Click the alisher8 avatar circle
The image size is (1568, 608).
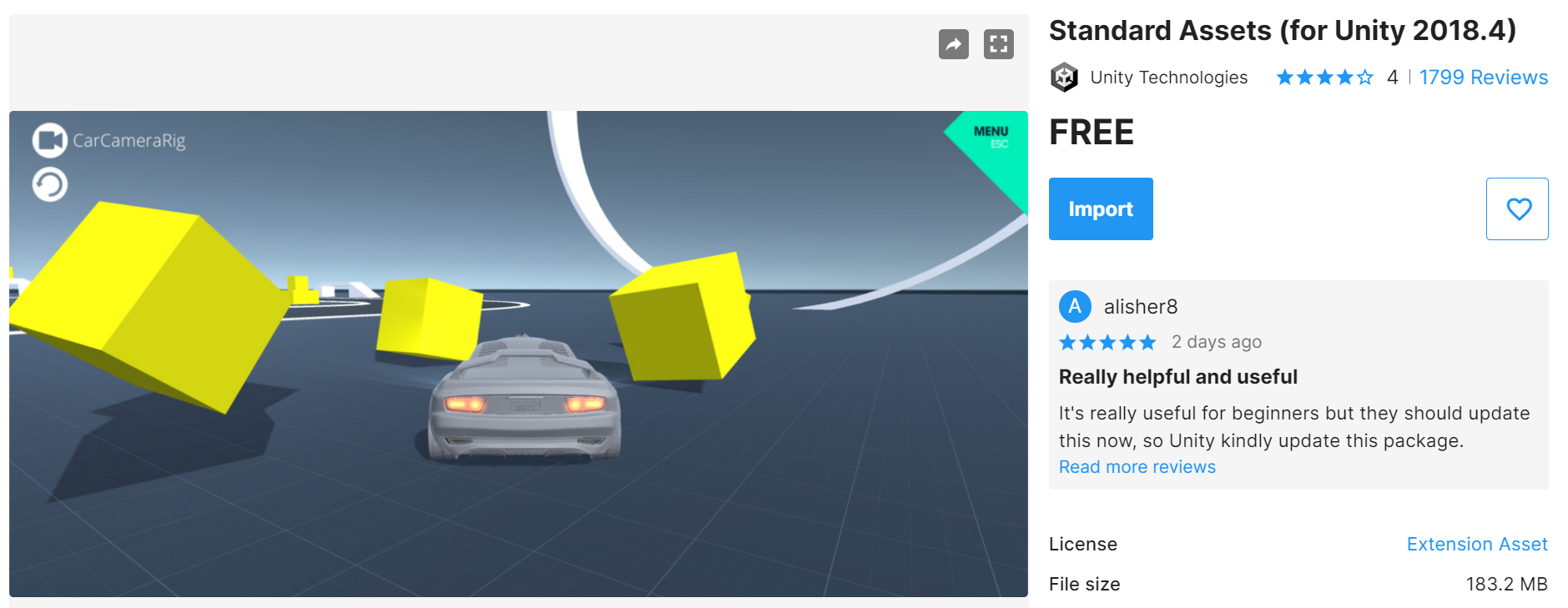pyautogui.click(x=1075, y=306)
